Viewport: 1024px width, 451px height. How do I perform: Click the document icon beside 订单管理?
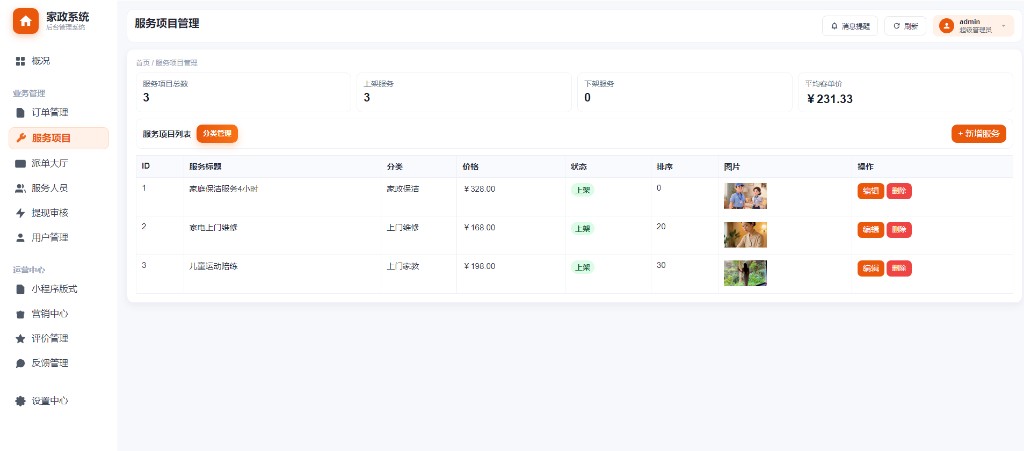point(20,112)
